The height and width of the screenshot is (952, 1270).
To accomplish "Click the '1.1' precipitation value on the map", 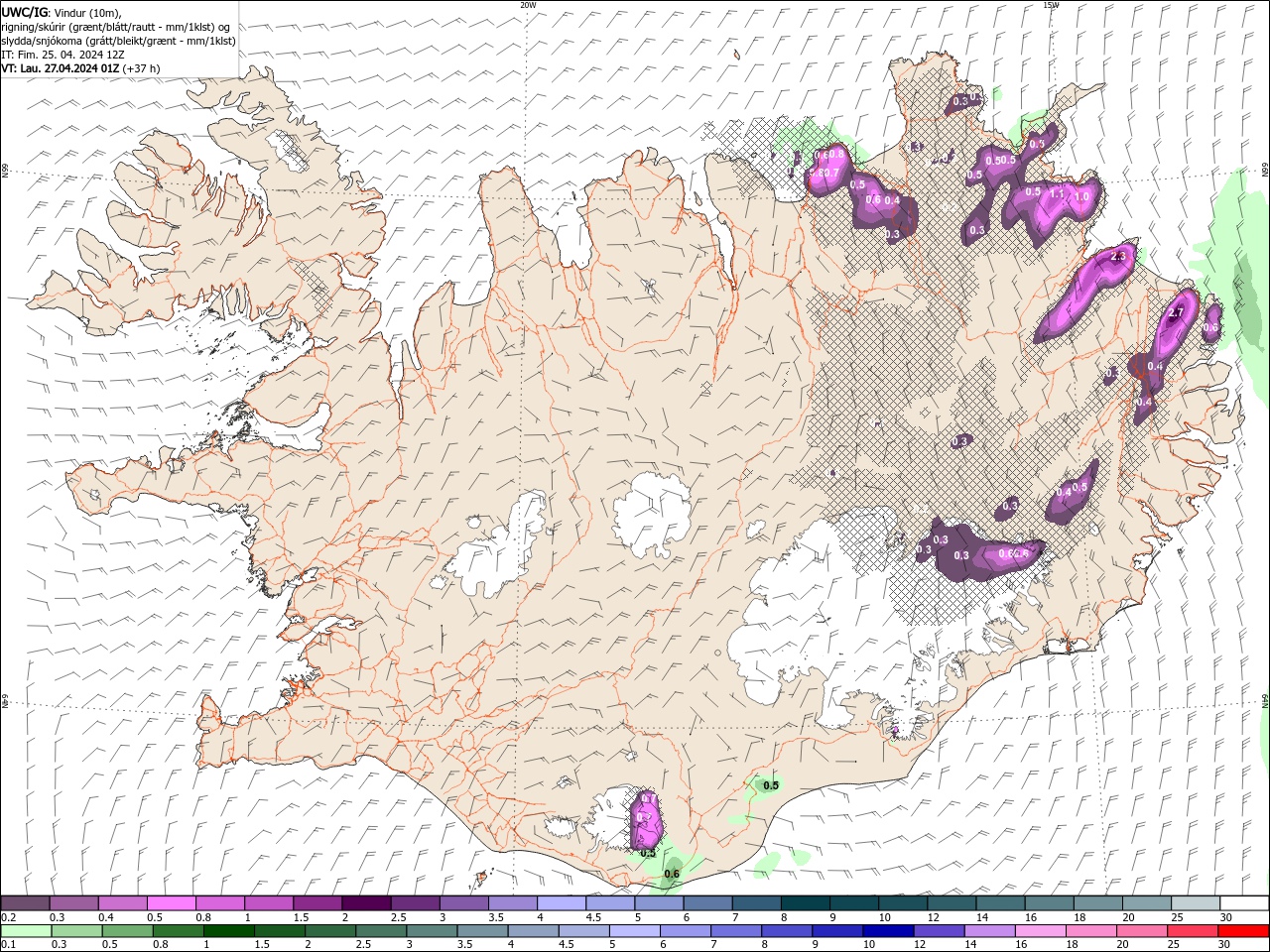I will tap(1057, 195).
